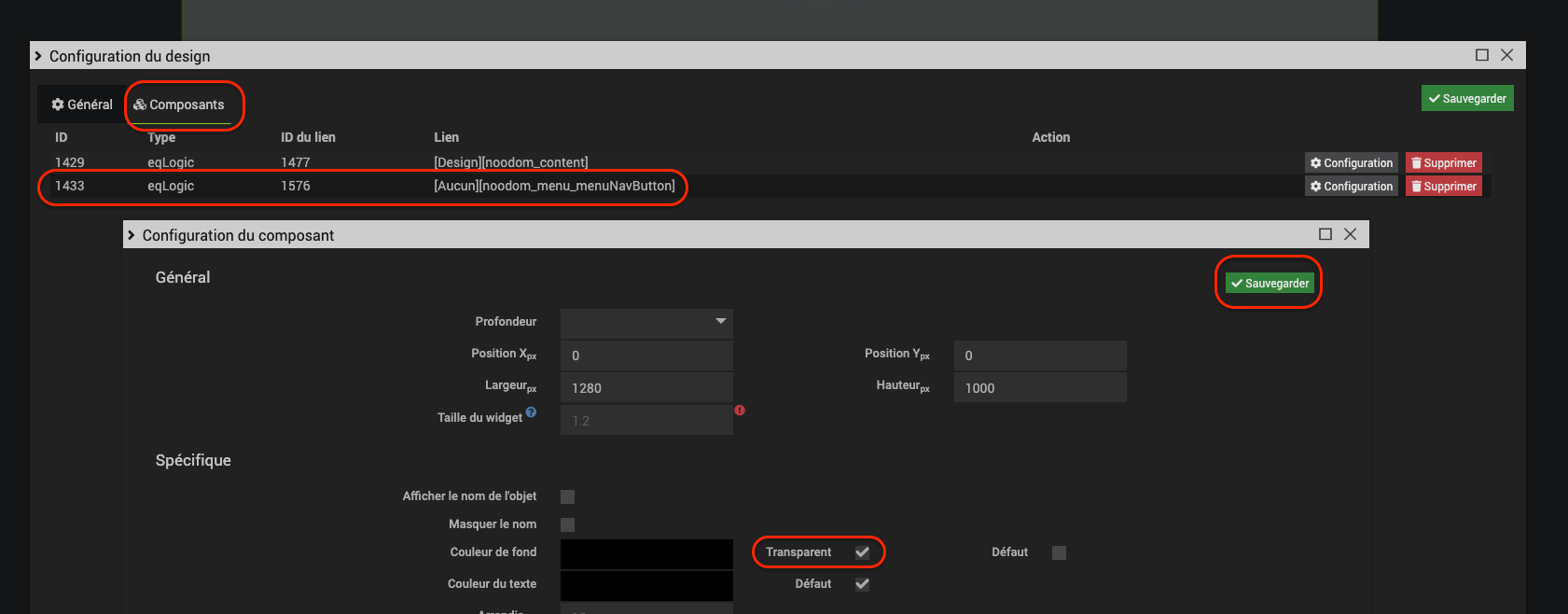
Task: Switch to the Général tab
Action: [x=82, y=105]
